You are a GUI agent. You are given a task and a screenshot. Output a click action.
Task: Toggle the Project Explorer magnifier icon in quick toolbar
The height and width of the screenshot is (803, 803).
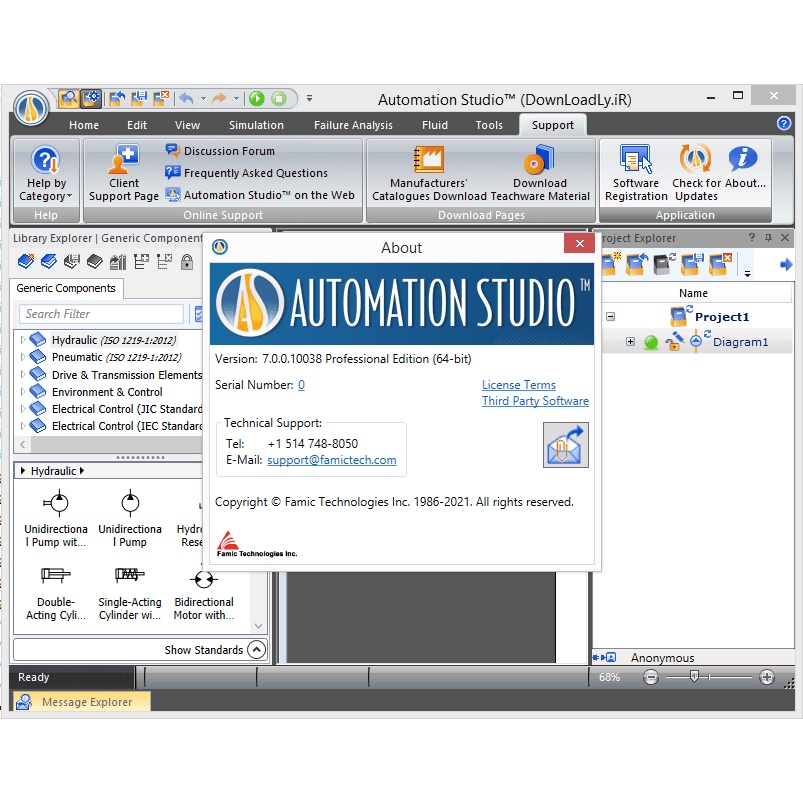[68, 98]
